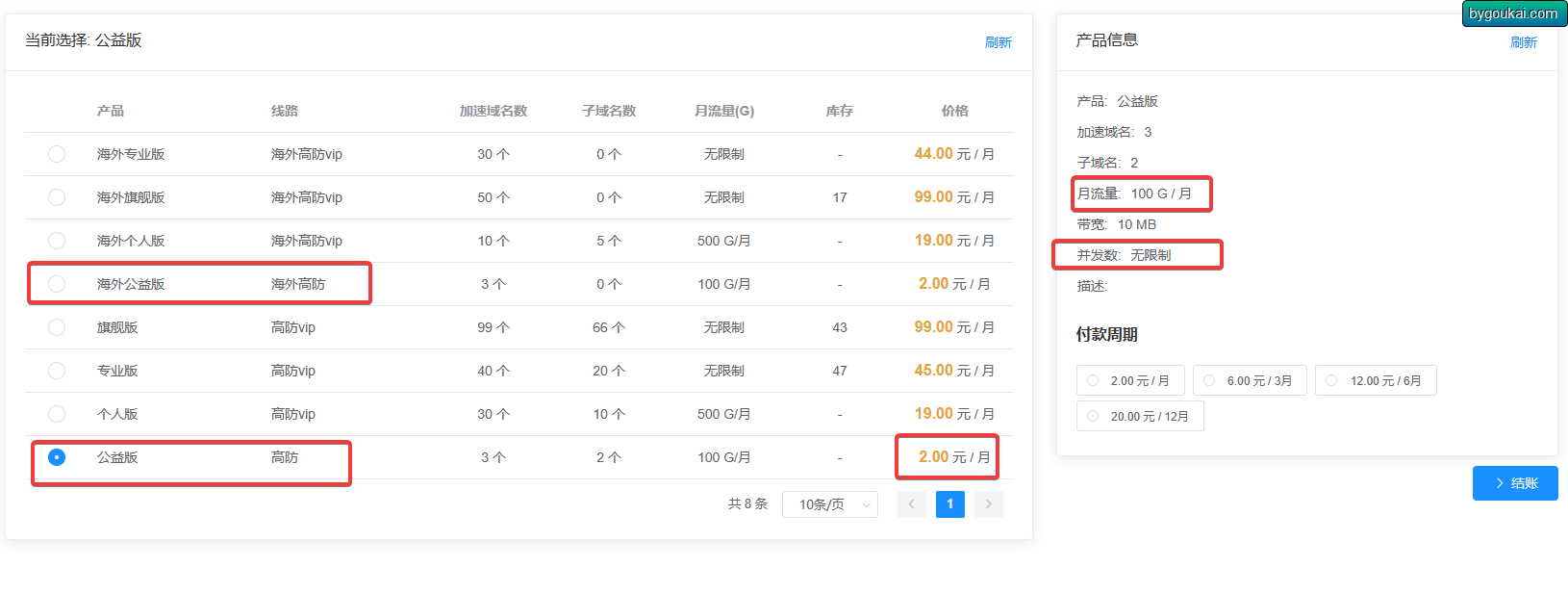Click the 价格 column header
This screenshot has width=1568, height=593.
pos(955,111)
